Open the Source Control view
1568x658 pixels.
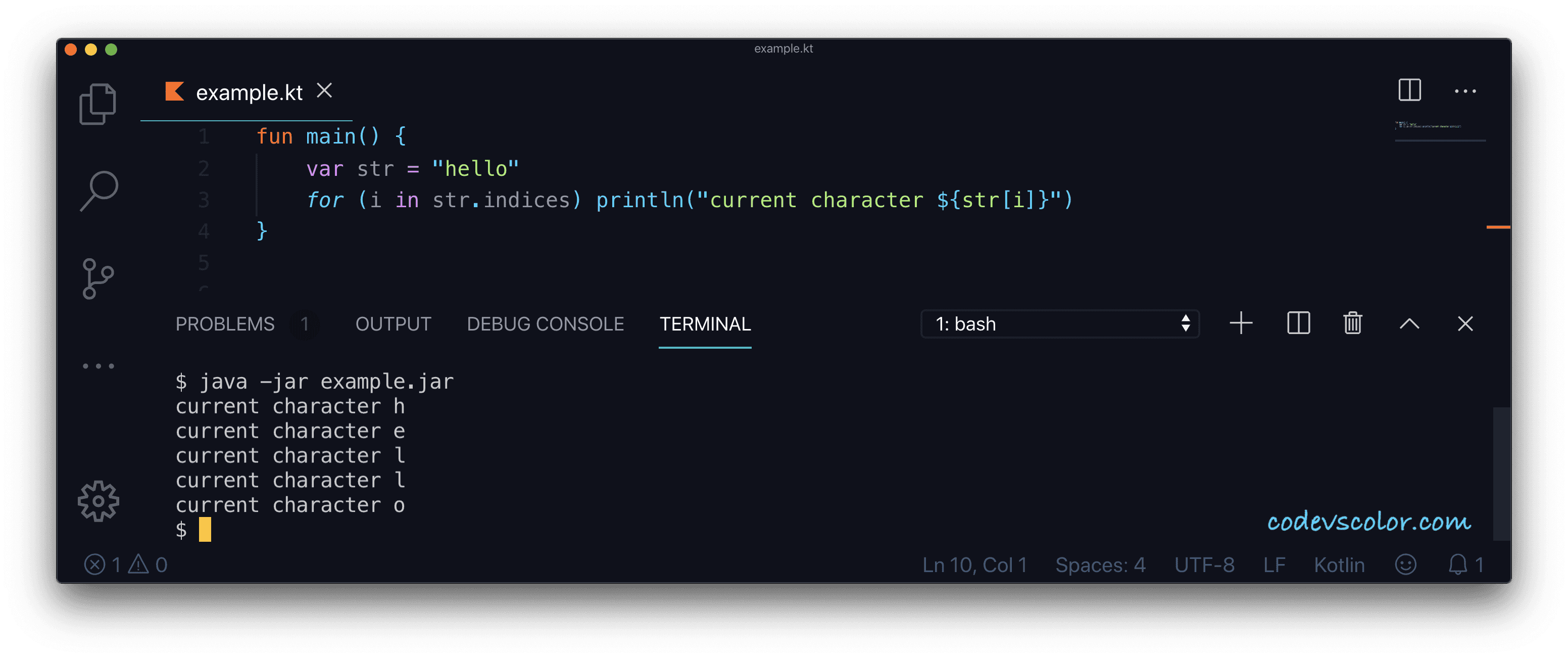coord(98,279)
